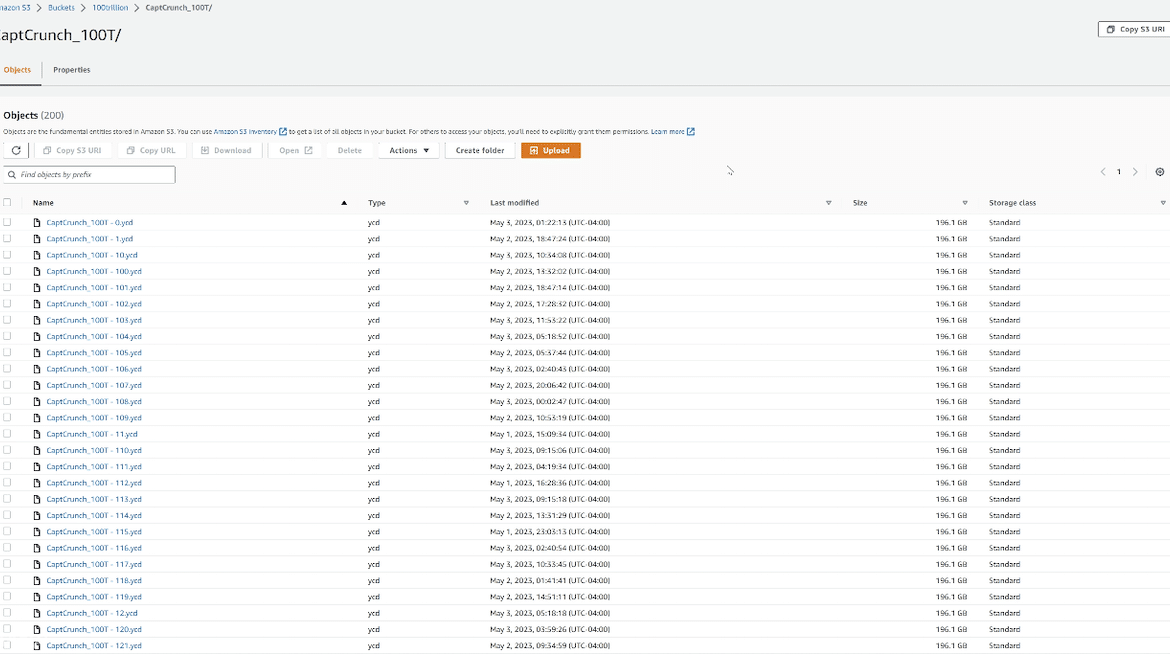Open the Actions dropdown menu
The width and height of the screenshot is (1170, 654).
pyautogui.click(x=409, y=150)
